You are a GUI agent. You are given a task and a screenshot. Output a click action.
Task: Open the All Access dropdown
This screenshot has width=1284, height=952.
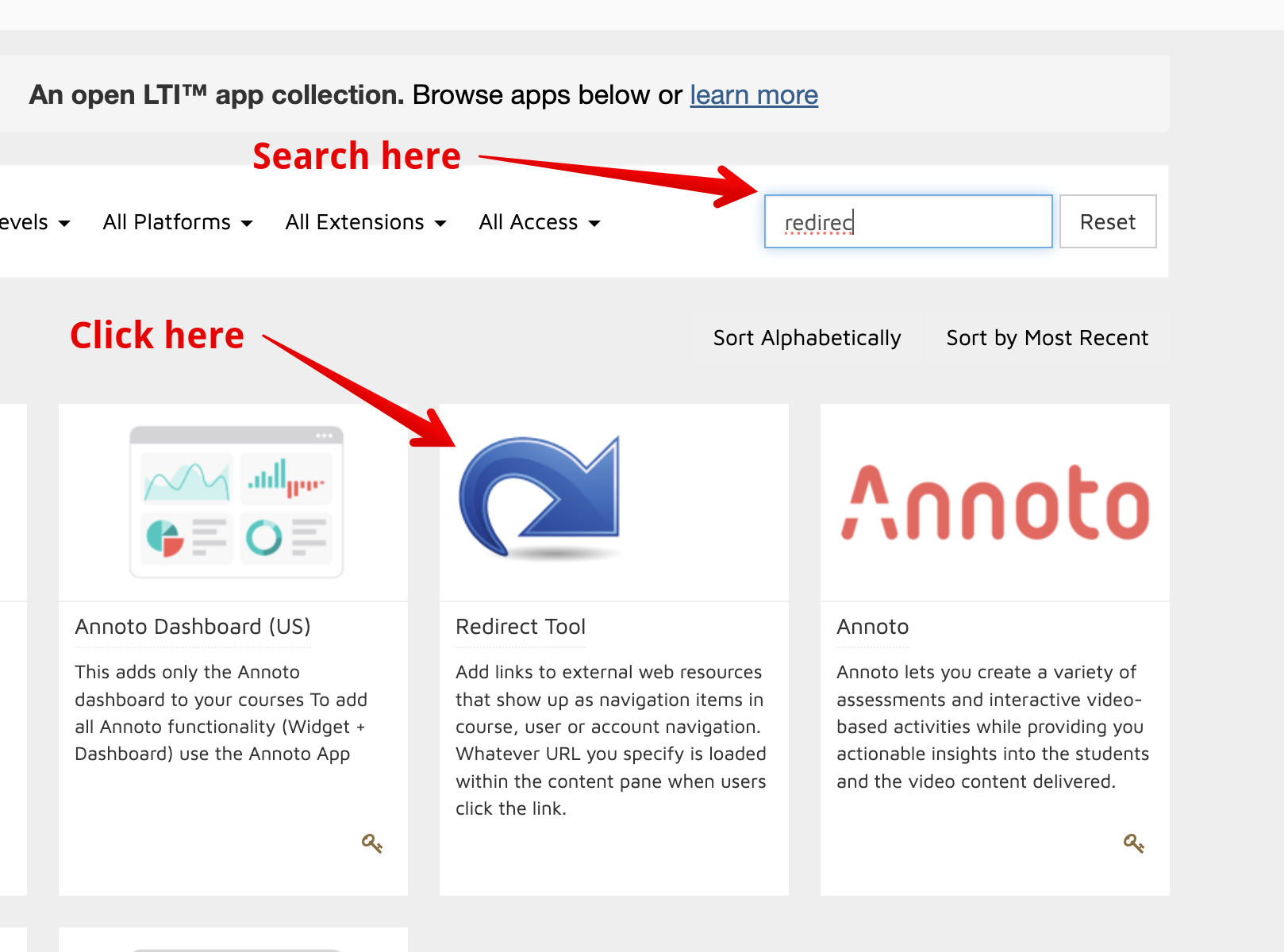click(539, 222)
